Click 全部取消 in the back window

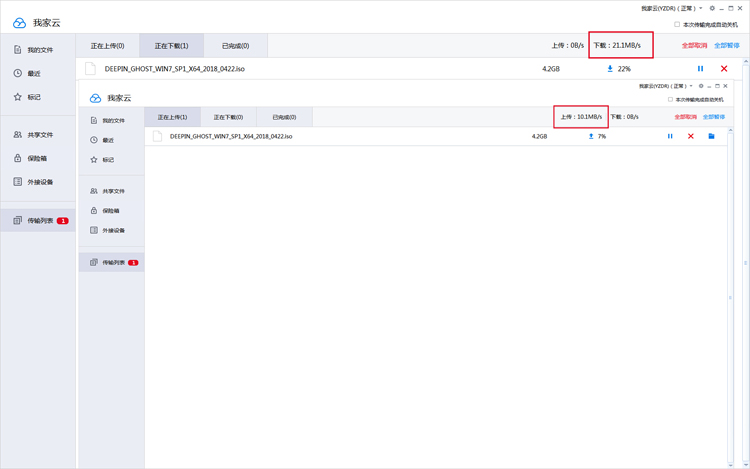(695, 45)
